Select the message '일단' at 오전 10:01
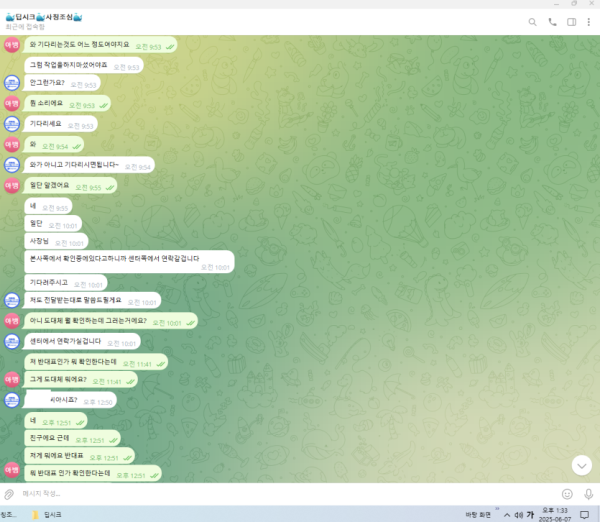The height and width of the screenshot is (522, 600). pyautogui.click(x=53, y=224)
